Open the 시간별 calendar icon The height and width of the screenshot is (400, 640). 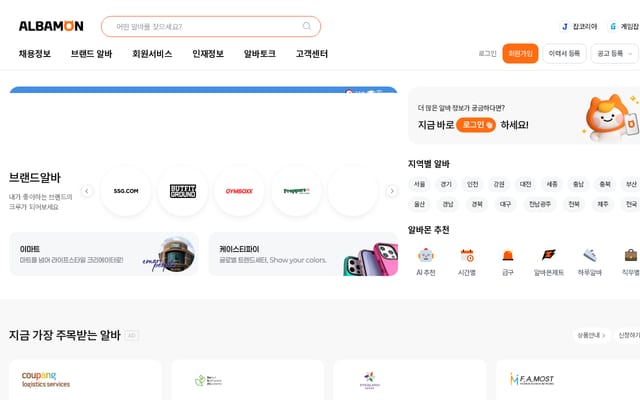[467, 256]
